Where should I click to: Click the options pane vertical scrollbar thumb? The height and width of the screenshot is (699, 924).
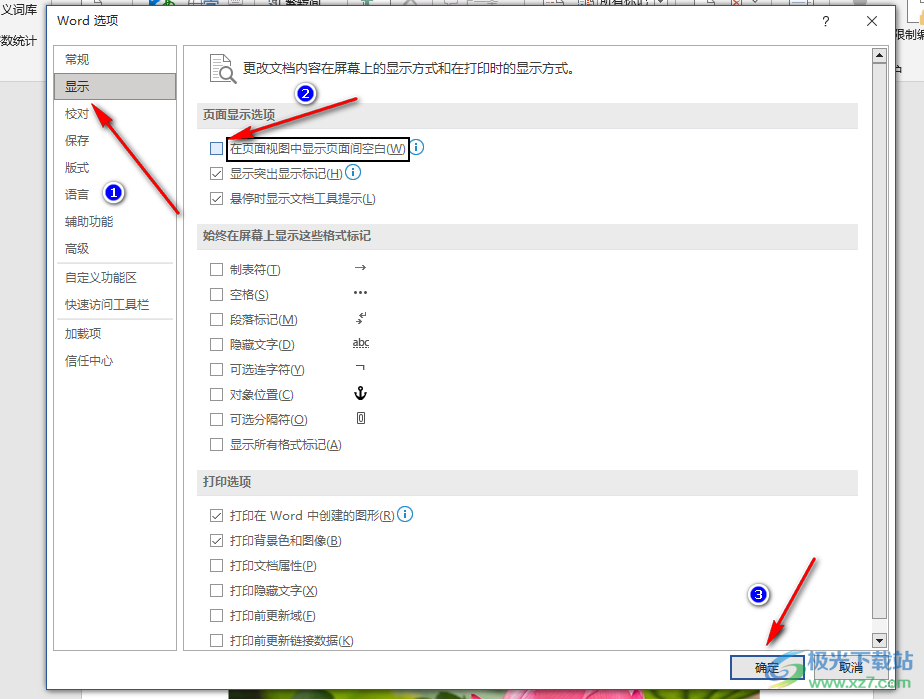click(879, 341)
